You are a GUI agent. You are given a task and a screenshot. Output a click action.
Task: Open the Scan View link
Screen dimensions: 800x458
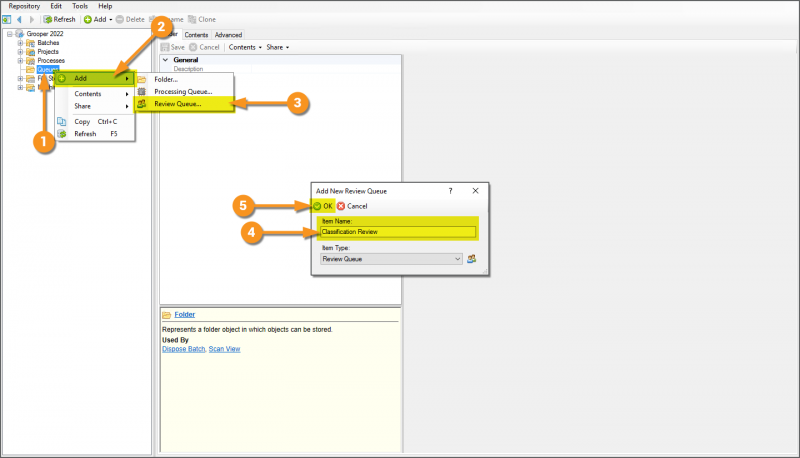224,349
